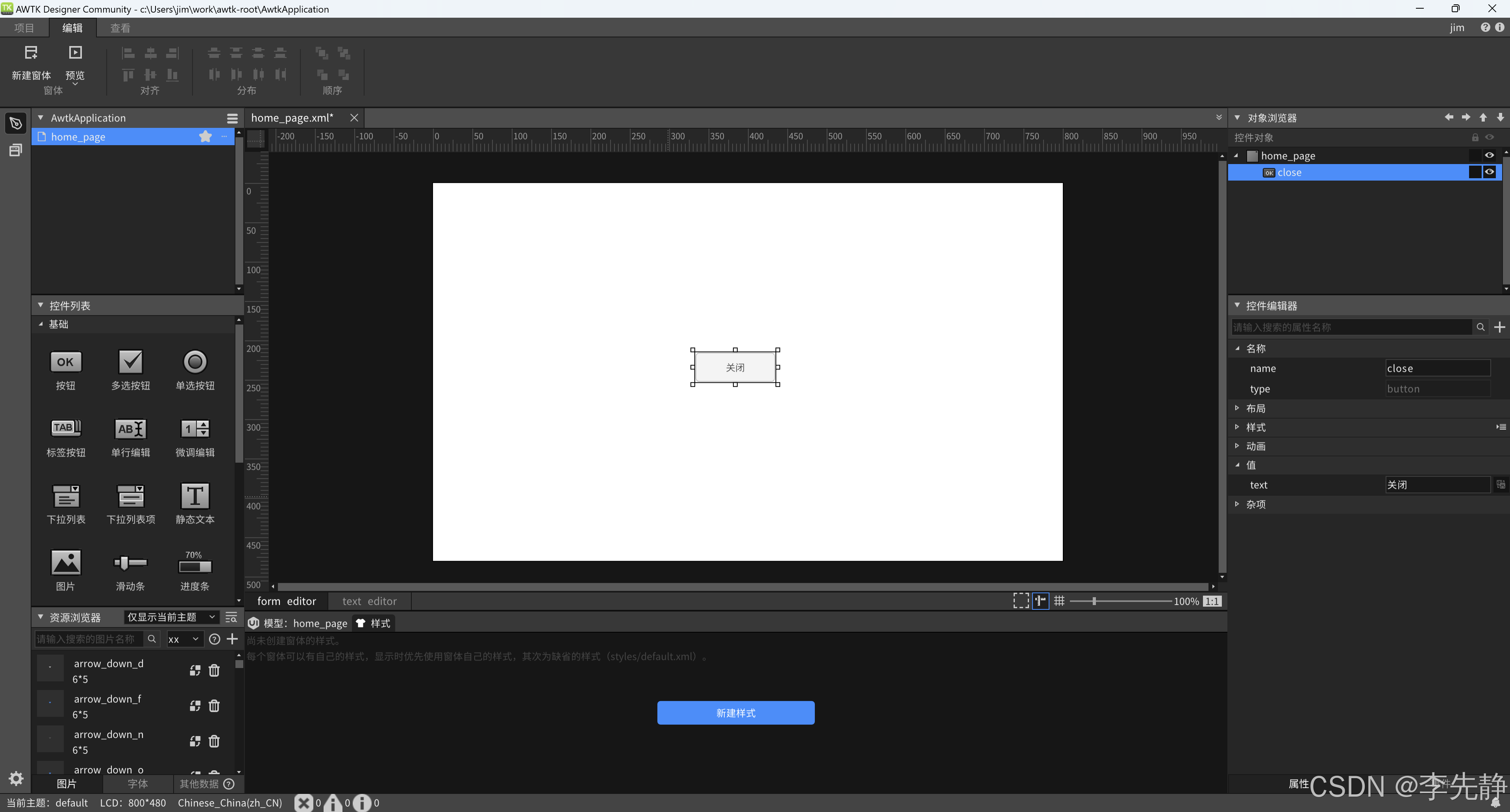Click the add property plus icon
The image size is (1510, 812).
click(1499, 327)
